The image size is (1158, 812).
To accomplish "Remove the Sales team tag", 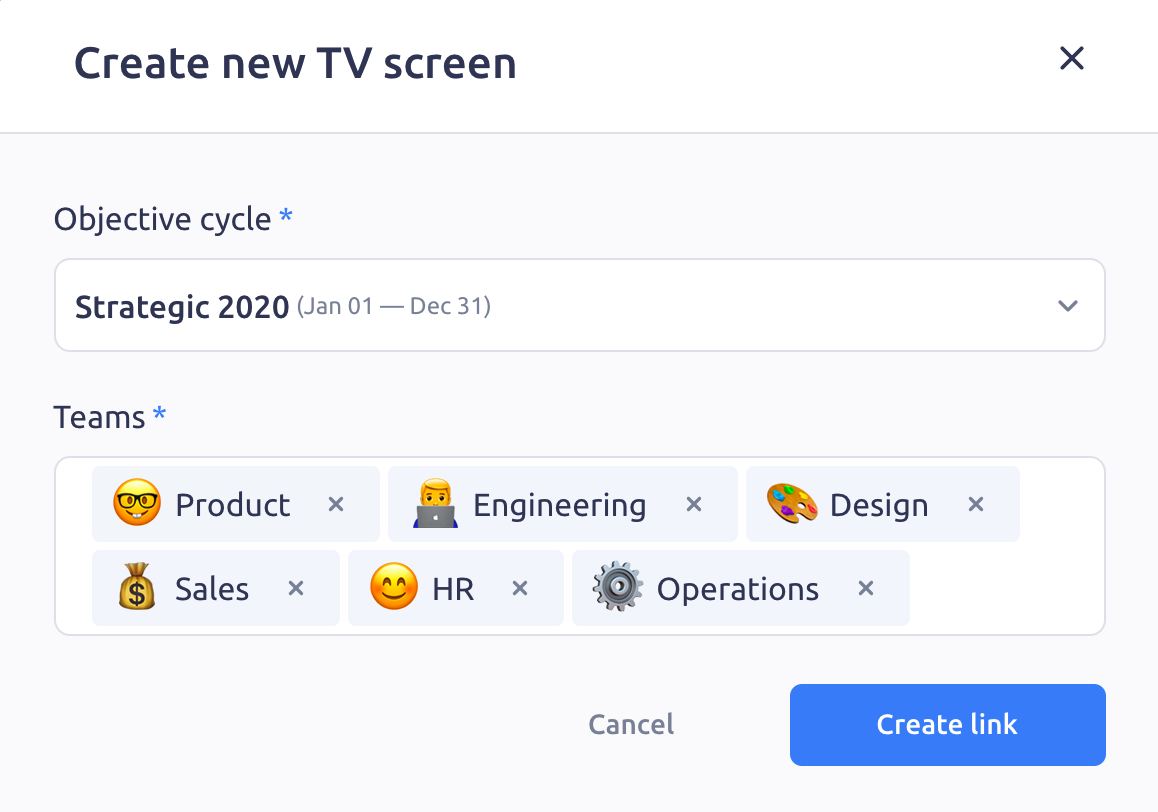I will click(296, 588).
